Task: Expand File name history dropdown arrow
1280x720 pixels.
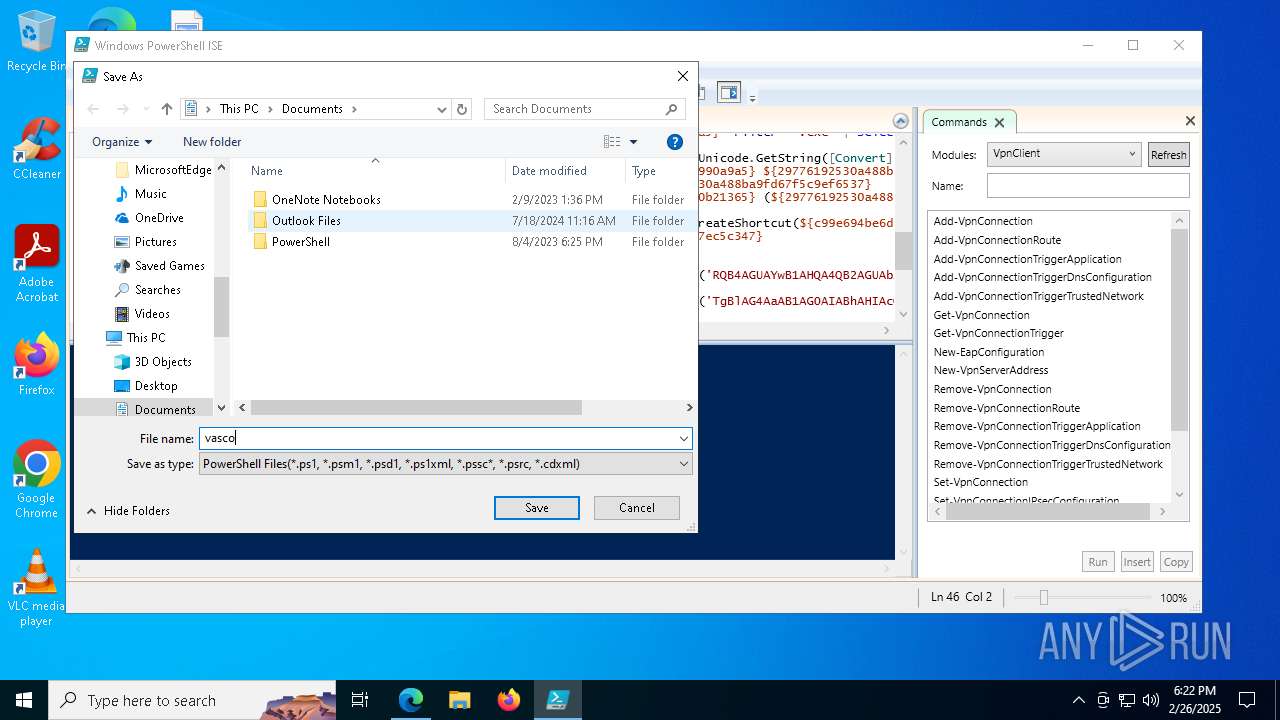Action: coord(684,438)
